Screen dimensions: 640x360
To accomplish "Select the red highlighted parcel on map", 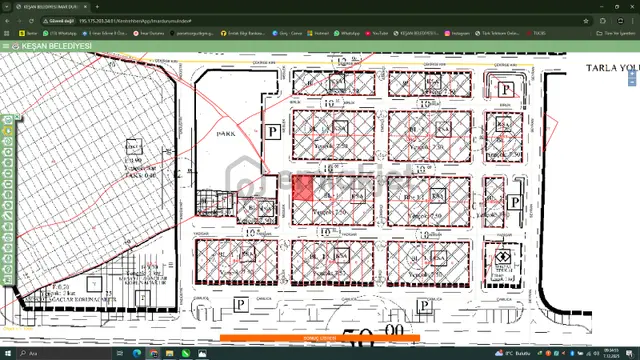I will pos(303,188).
